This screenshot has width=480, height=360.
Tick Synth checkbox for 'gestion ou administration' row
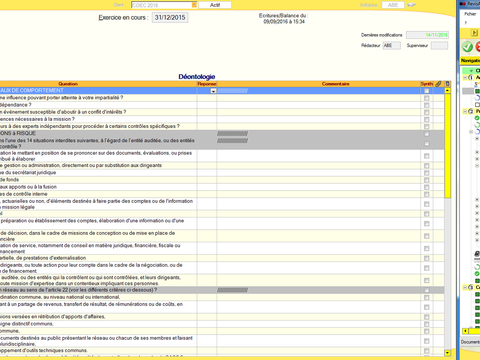(426, 166)
